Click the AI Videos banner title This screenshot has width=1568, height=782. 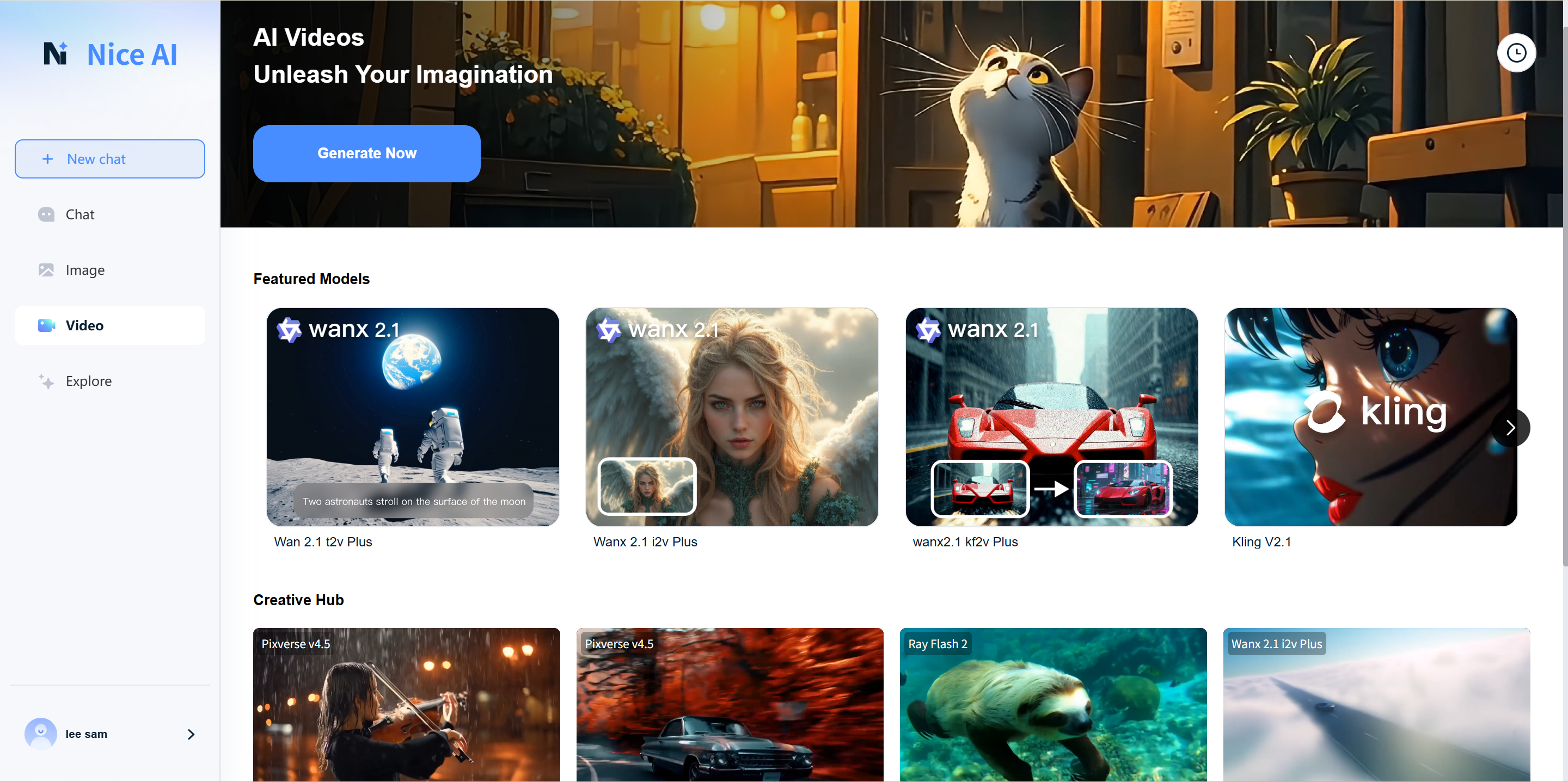point(309,38)
